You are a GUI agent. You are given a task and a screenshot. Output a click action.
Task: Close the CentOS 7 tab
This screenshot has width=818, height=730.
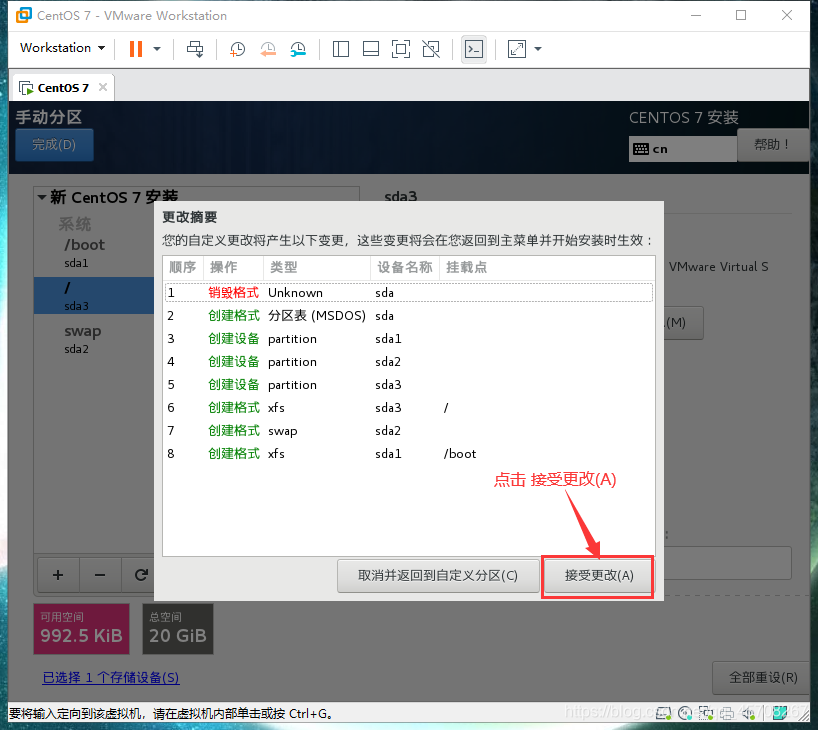[103, 87]
